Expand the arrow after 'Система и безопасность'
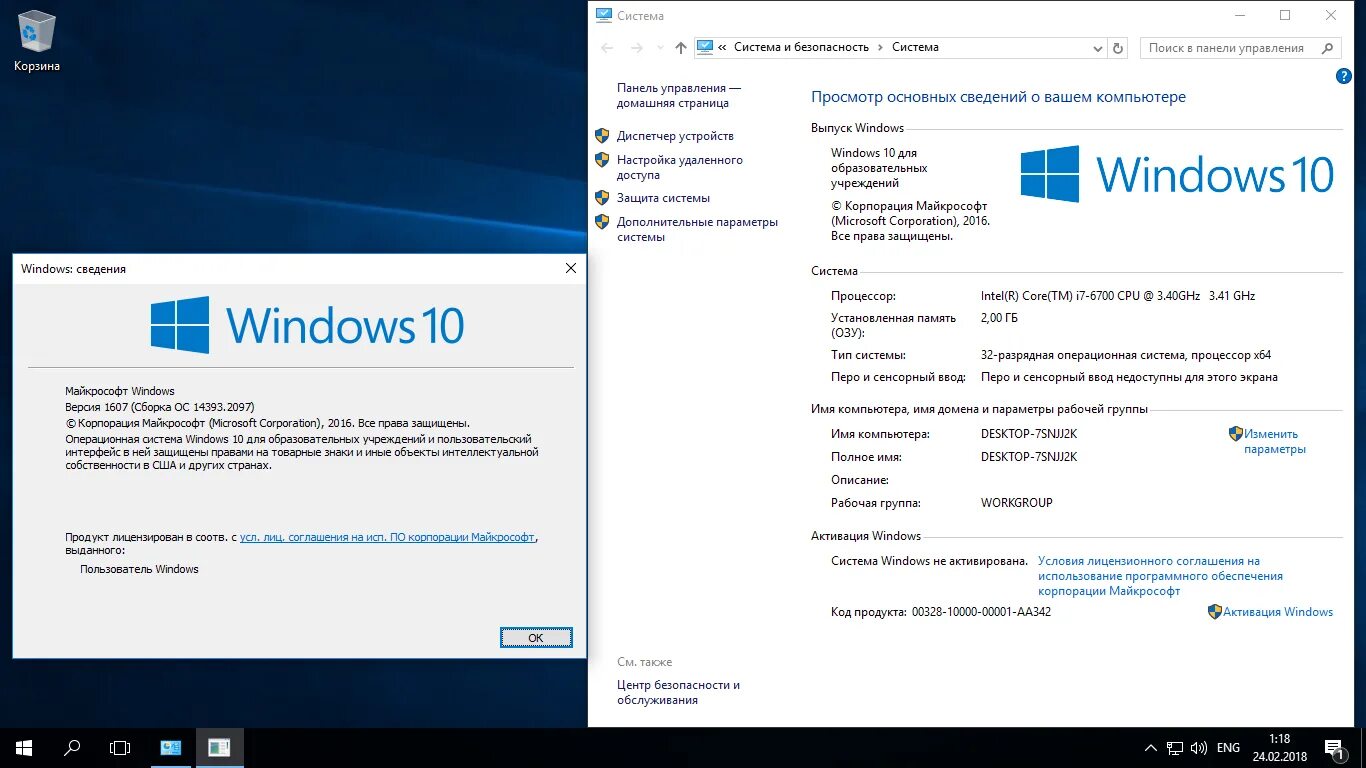The width and height of the screenshot is (1366, 768). 880,47
